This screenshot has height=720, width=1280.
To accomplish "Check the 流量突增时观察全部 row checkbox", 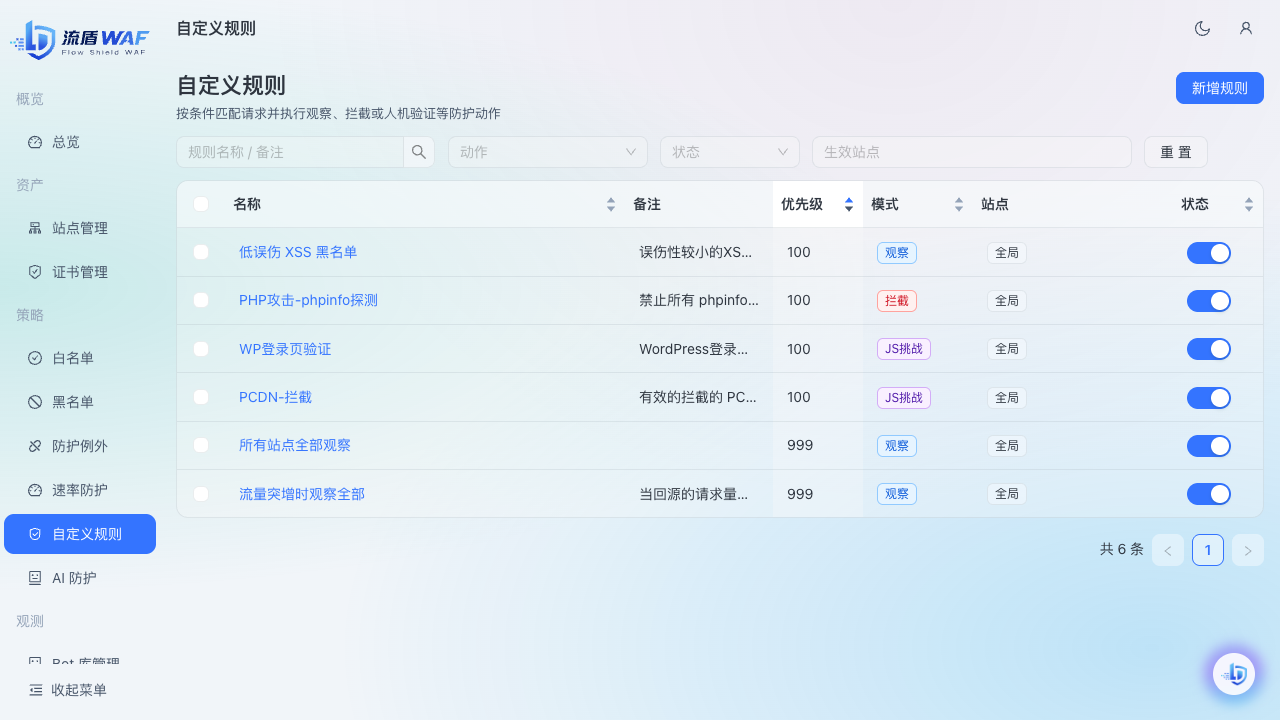I will [201, 494].
